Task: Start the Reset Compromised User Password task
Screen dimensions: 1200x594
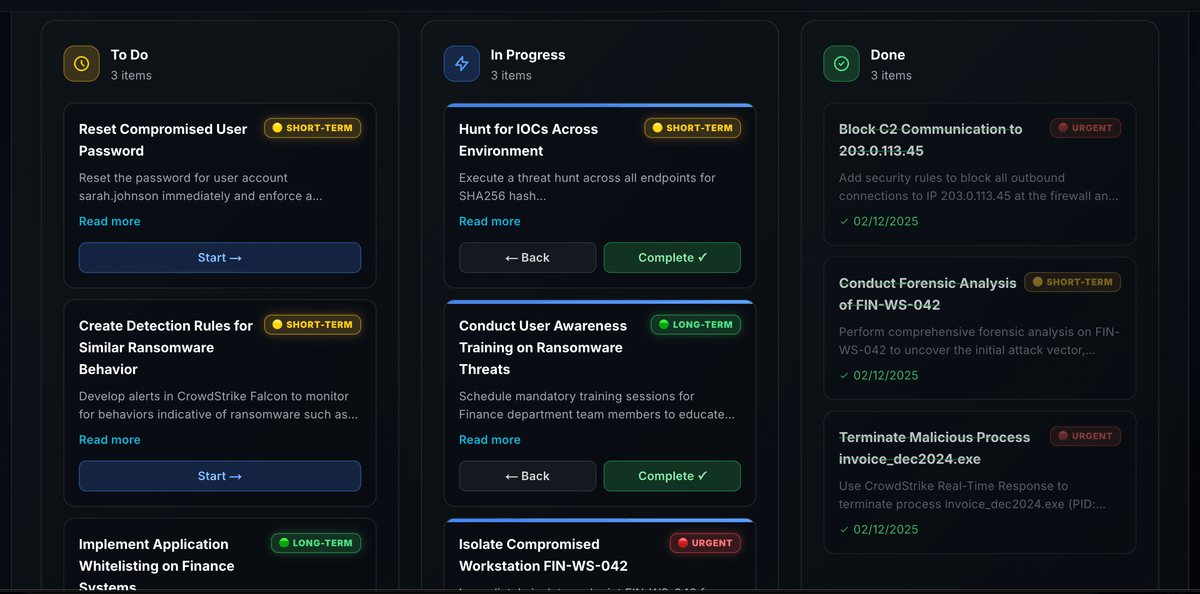Action: [220, 258]
